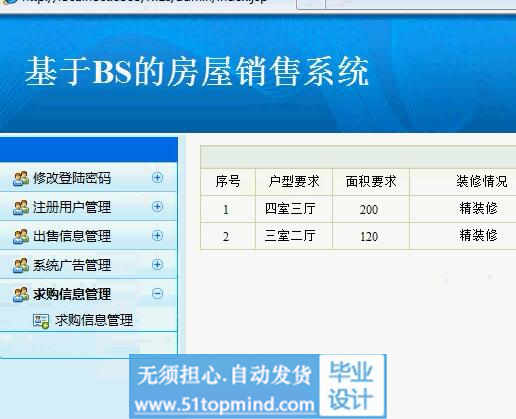Click the card icon next to 求购信息管理 submenu
Viewport: 516px width, 419px height.
click(x=41, y=321)
